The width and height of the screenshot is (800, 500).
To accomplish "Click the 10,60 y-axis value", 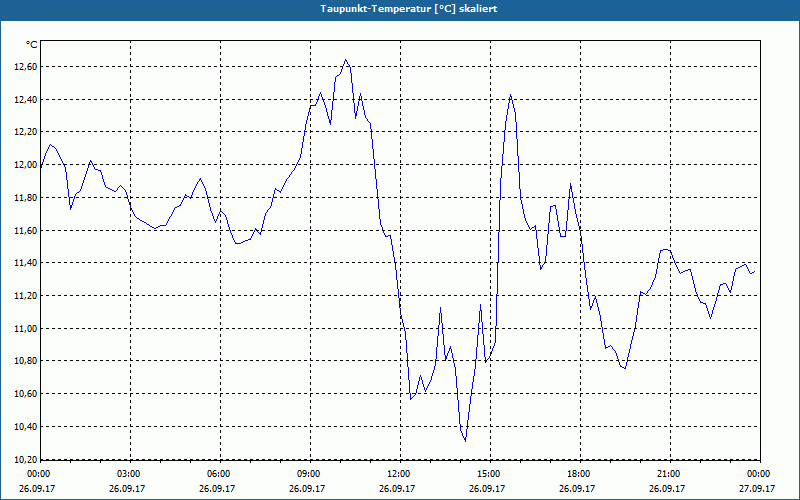I will pyautogui.click(x=25, y=394).
